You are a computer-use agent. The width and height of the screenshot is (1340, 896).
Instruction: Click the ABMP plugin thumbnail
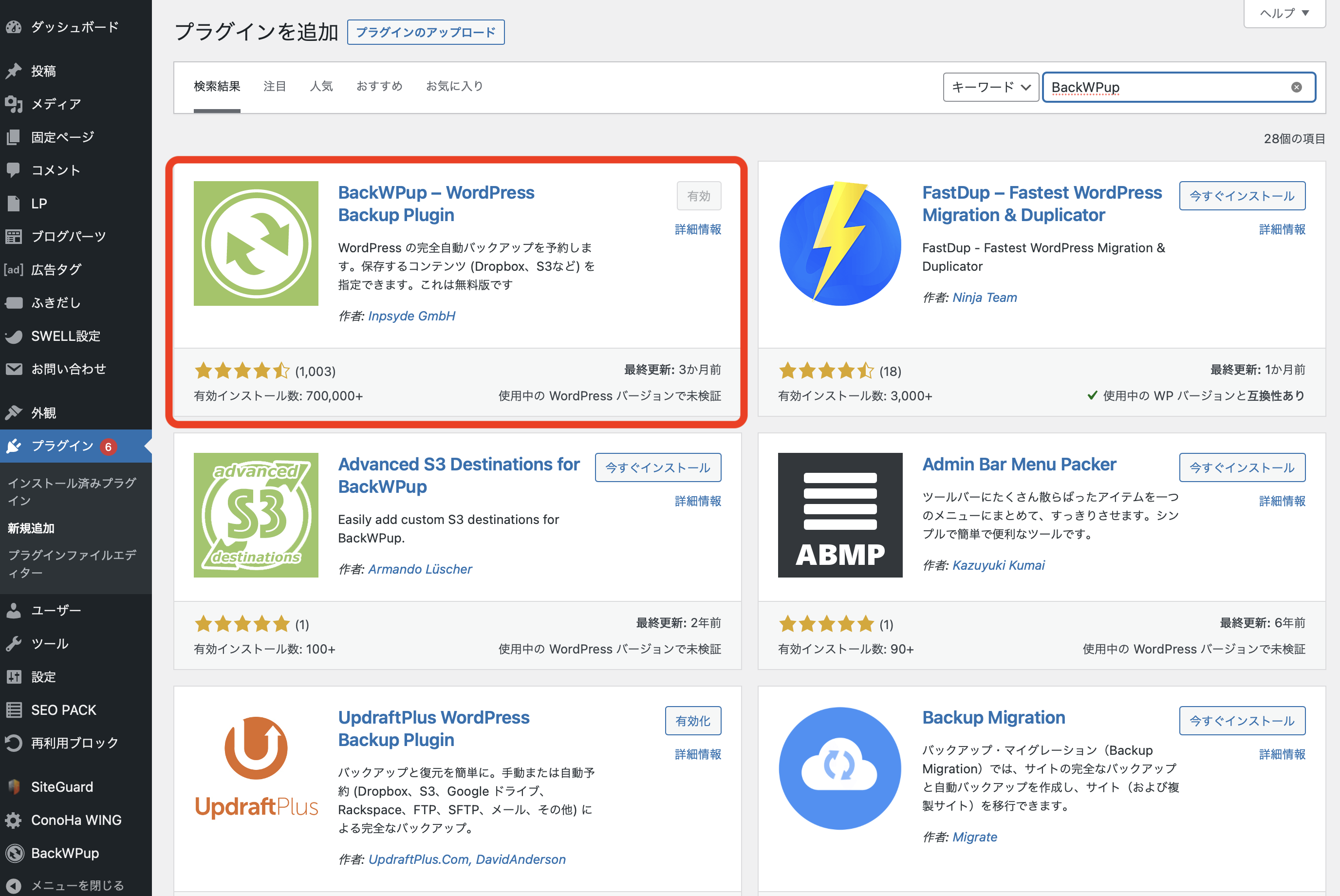(x=840, y=515)
